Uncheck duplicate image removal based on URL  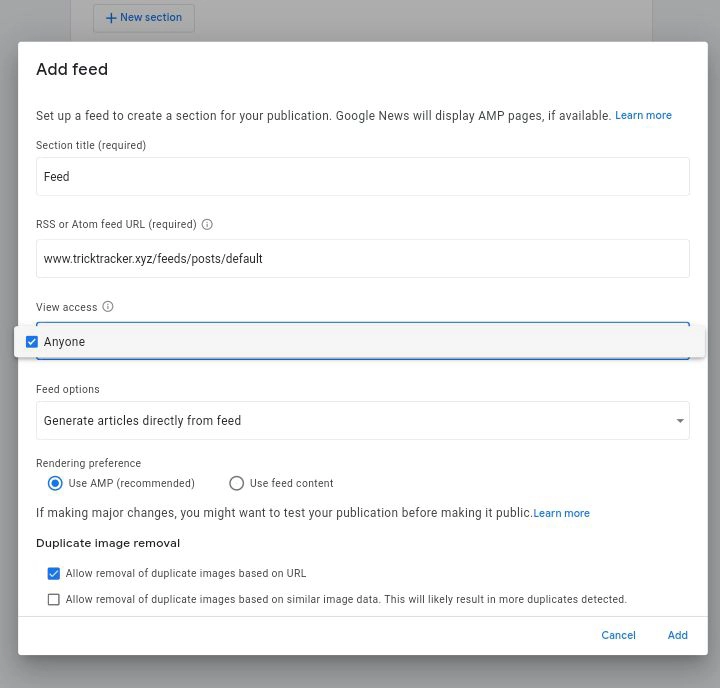(54, 574)
